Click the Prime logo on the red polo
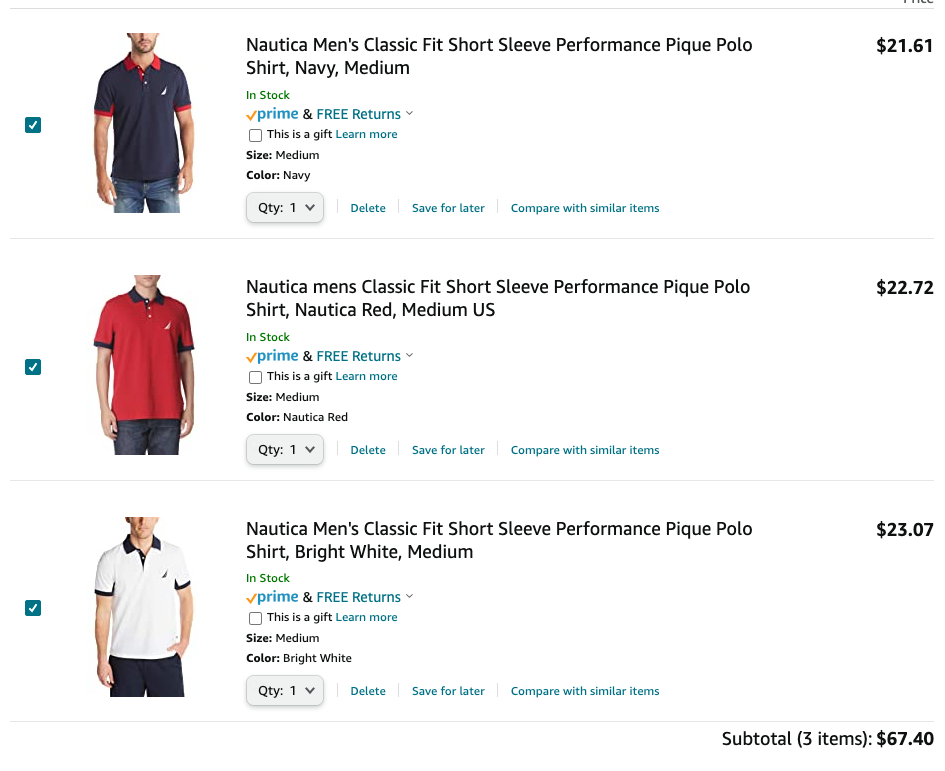The image size is (945, 771). point(273,356)
